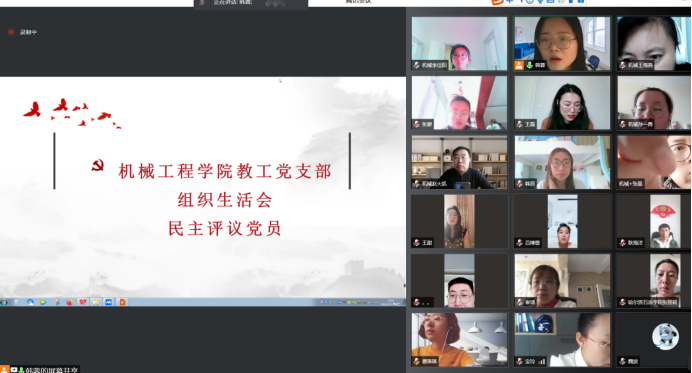
Task: Click the orange presentation app taskbar icon
Action: (x=122, y=302)
